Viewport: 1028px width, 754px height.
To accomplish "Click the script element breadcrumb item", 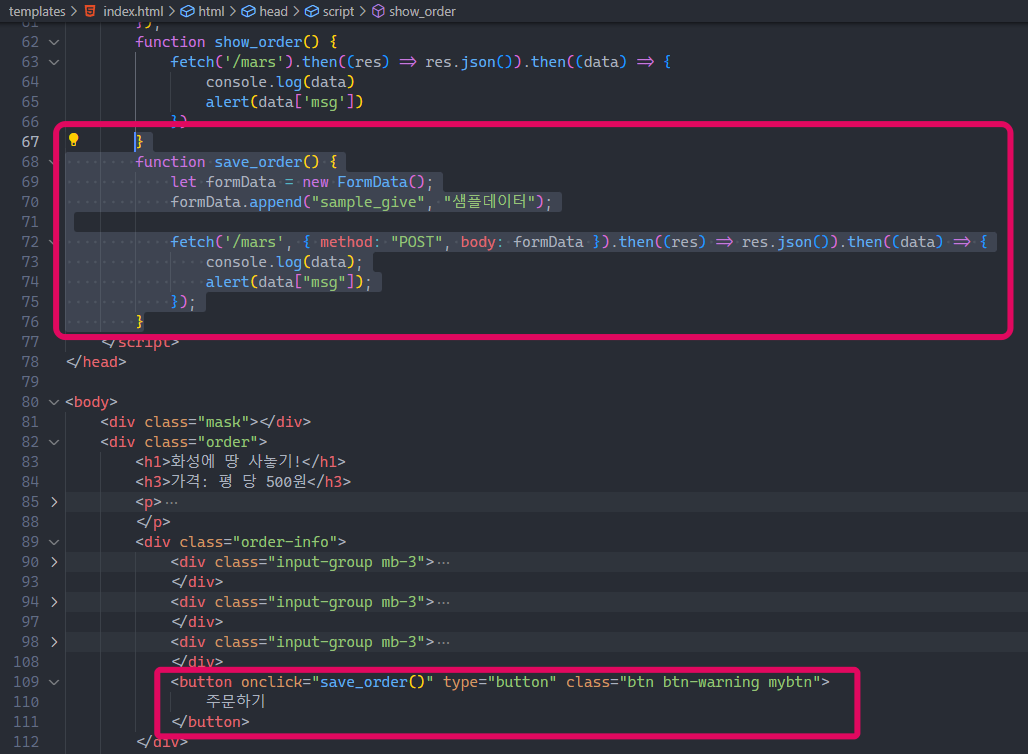I will point(330,11).
